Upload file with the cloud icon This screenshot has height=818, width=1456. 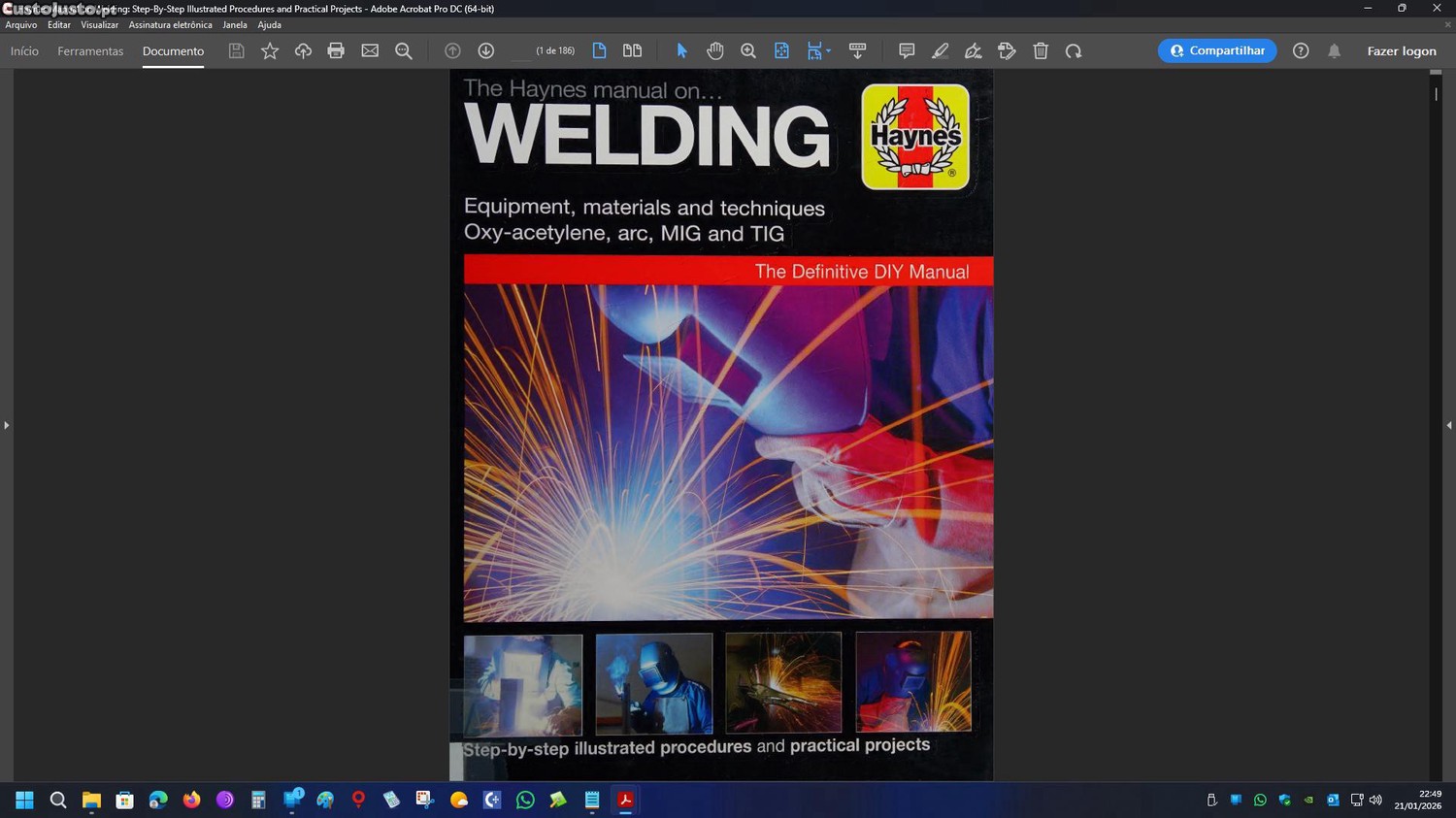[x=303, y=50]
